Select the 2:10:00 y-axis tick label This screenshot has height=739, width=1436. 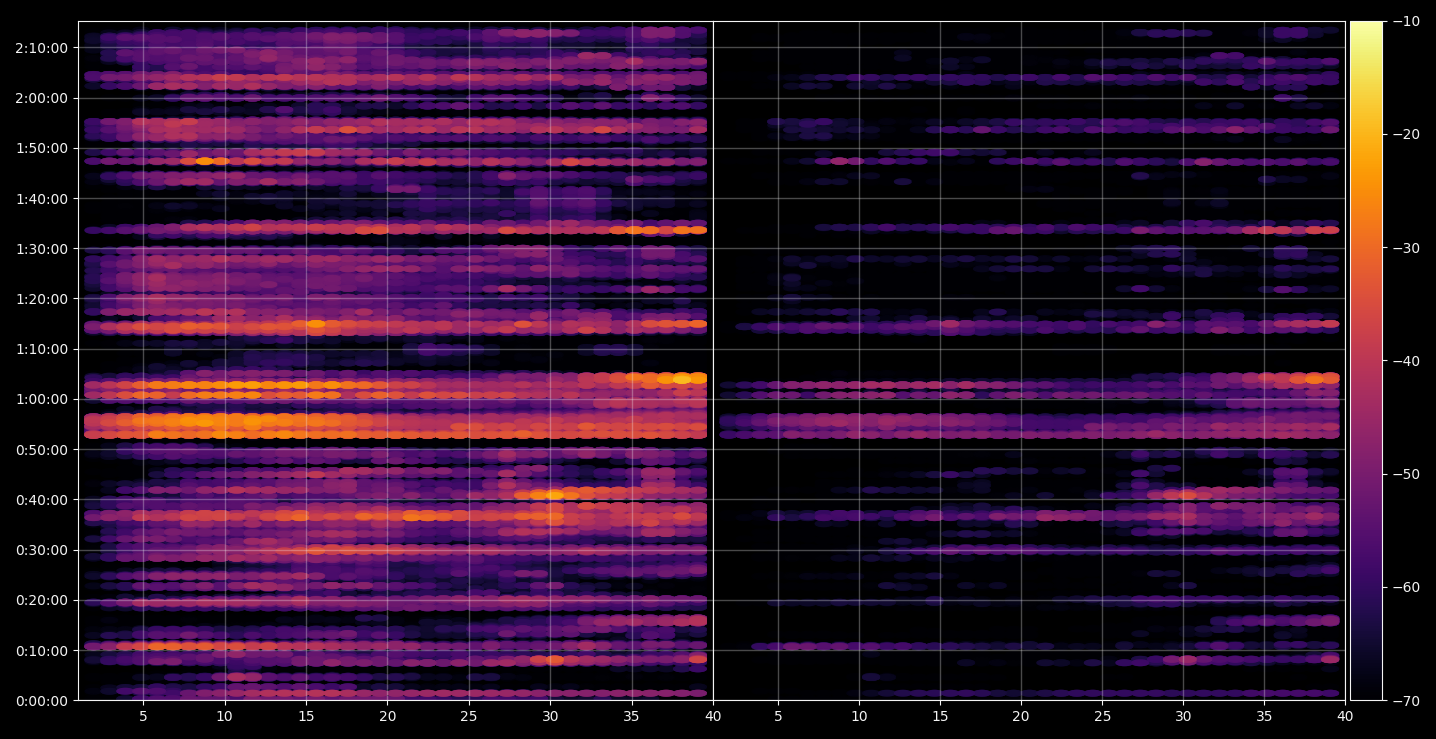[41, 48]
